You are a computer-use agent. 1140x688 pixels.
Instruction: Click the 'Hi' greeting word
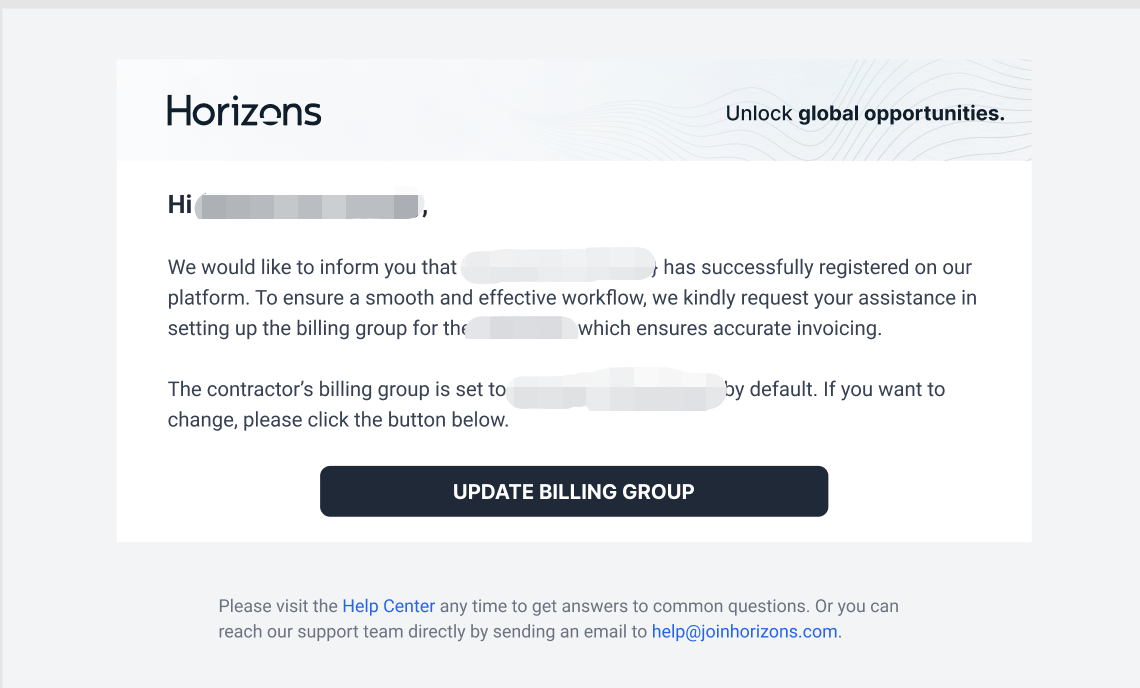(180, 205)
